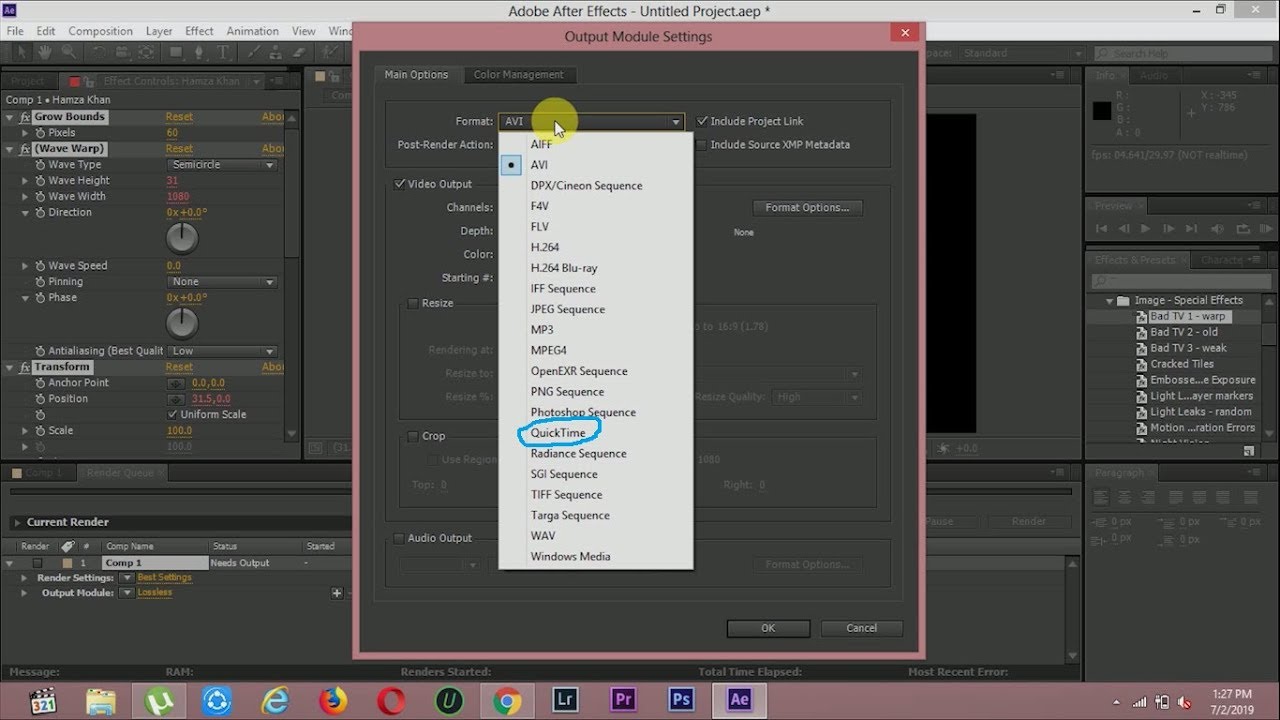Select the Hand tool

coord(47,52)
